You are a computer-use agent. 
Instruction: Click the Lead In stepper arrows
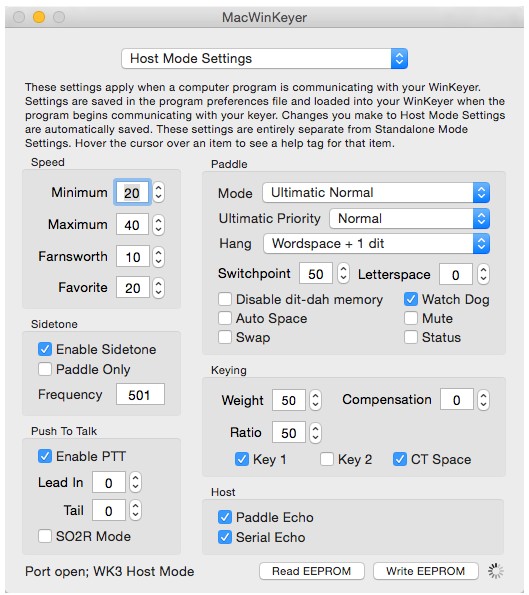[135, 482]
